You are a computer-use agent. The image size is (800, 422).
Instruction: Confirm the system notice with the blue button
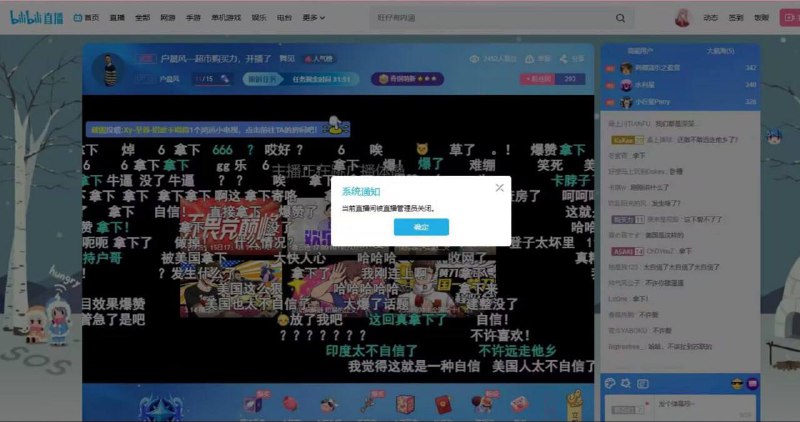(x=421, y=227)
